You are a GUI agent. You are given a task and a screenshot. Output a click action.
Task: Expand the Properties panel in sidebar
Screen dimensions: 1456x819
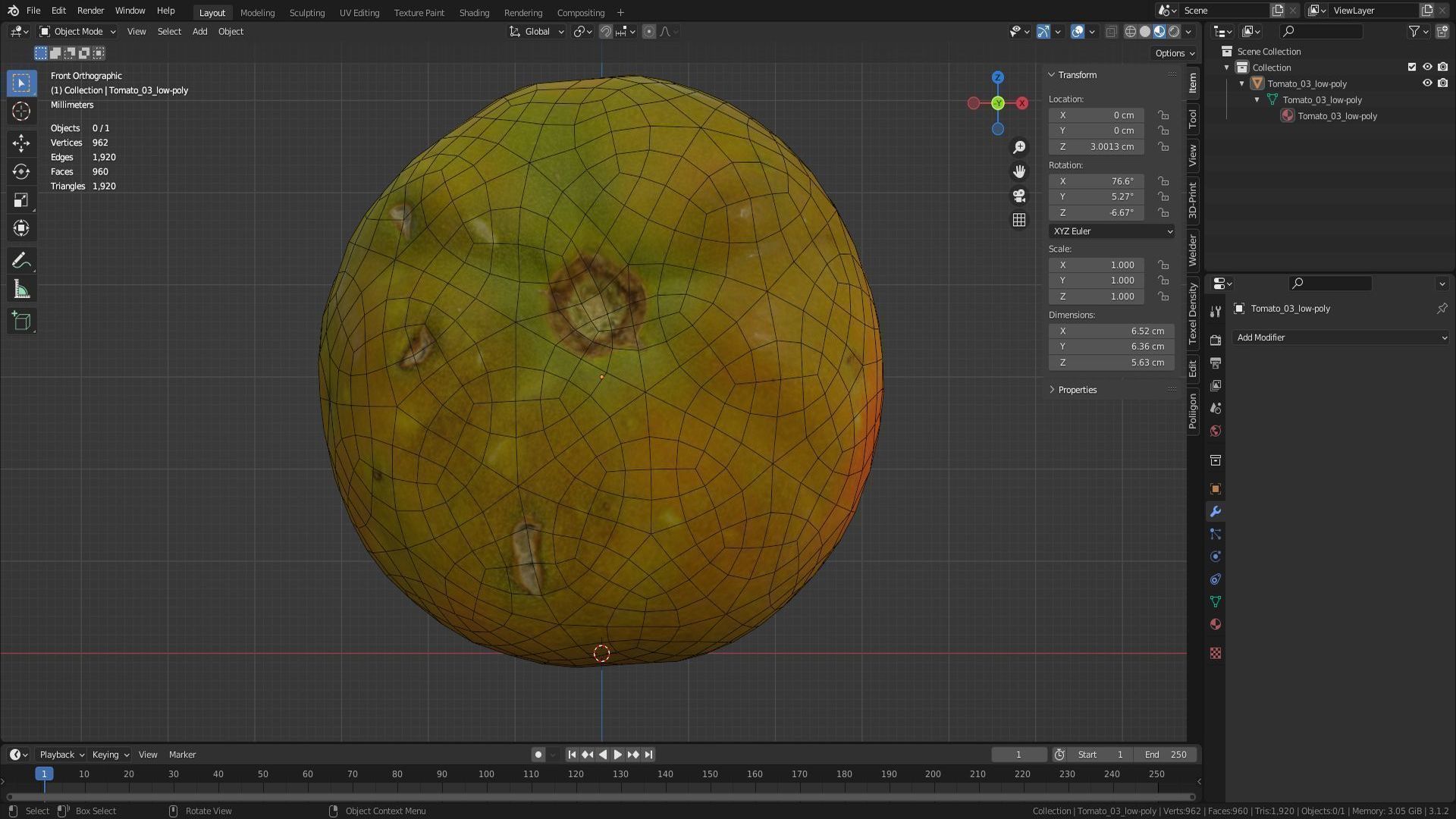click(x=1053, y=390)
